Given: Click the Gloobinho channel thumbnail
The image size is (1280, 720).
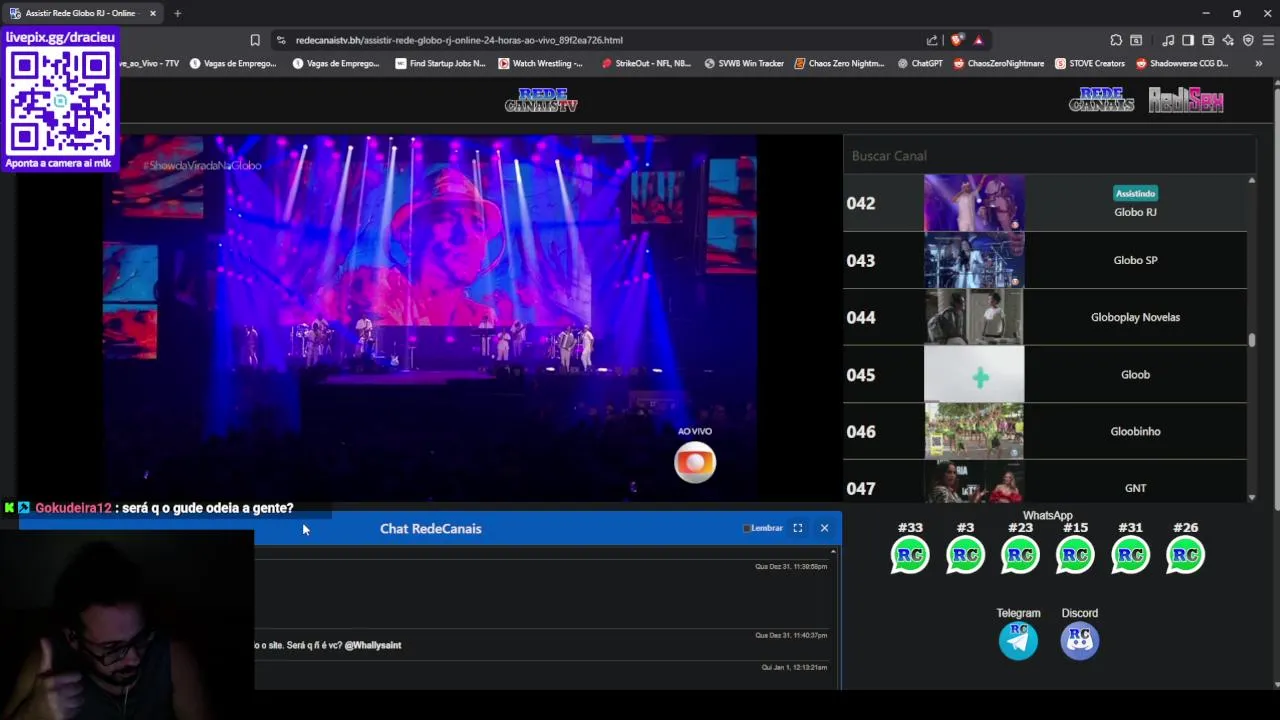Looking at the screenshot, I should pyautogui.click(x=974, y=431).
